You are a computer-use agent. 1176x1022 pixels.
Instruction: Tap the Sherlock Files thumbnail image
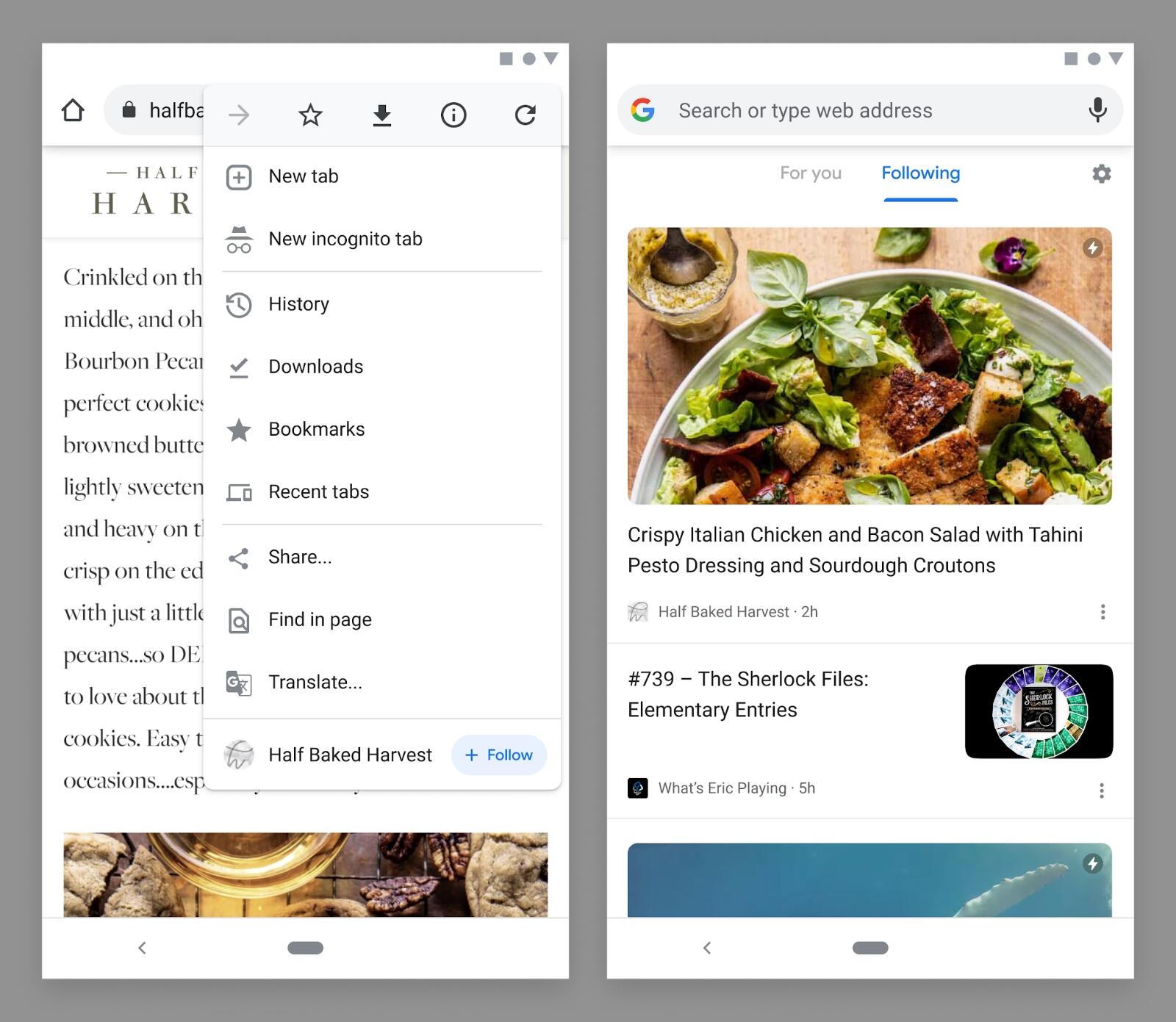pos(1038,711)
